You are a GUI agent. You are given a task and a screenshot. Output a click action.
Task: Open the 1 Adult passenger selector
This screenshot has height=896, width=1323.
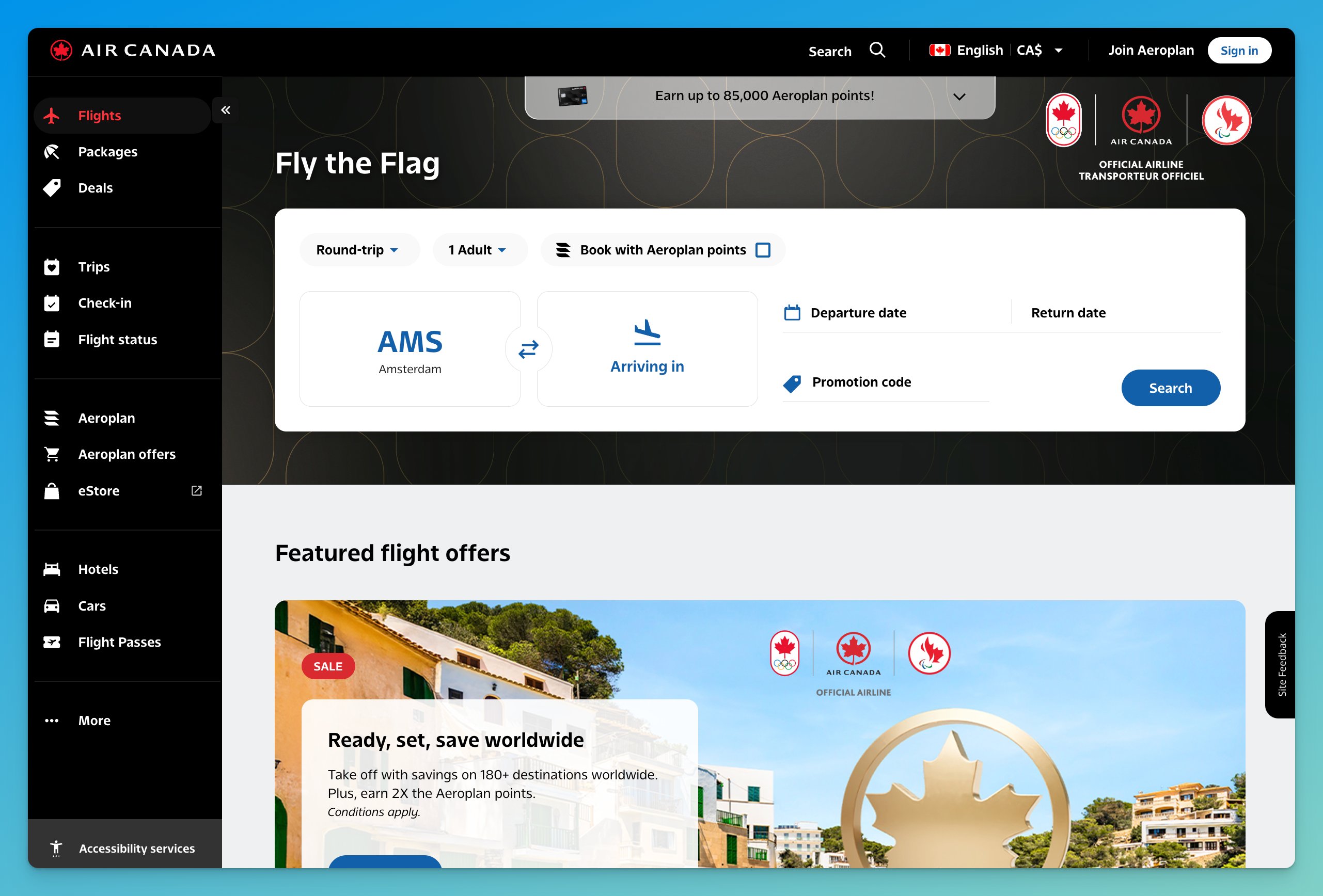coord(479,250)
